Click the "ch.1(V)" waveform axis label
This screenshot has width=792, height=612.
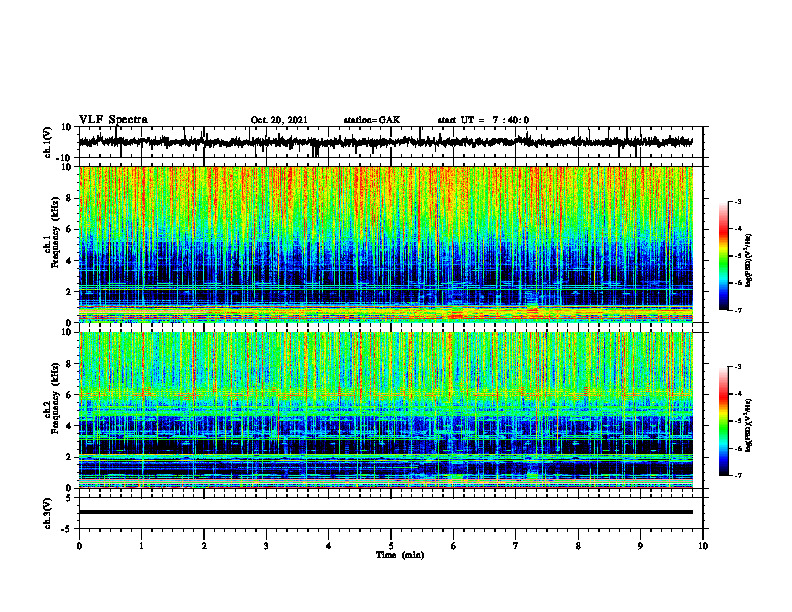[47, 142]
